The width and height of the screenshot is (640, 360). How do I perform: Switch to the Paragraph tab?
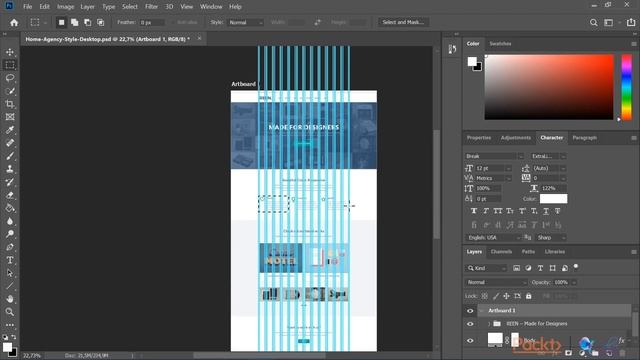[584, 138]
